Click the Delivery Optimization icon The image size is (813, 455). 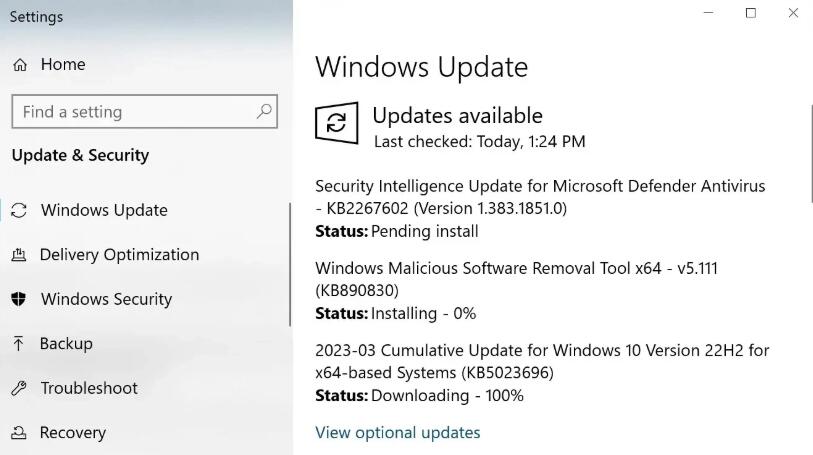(19, 255)
